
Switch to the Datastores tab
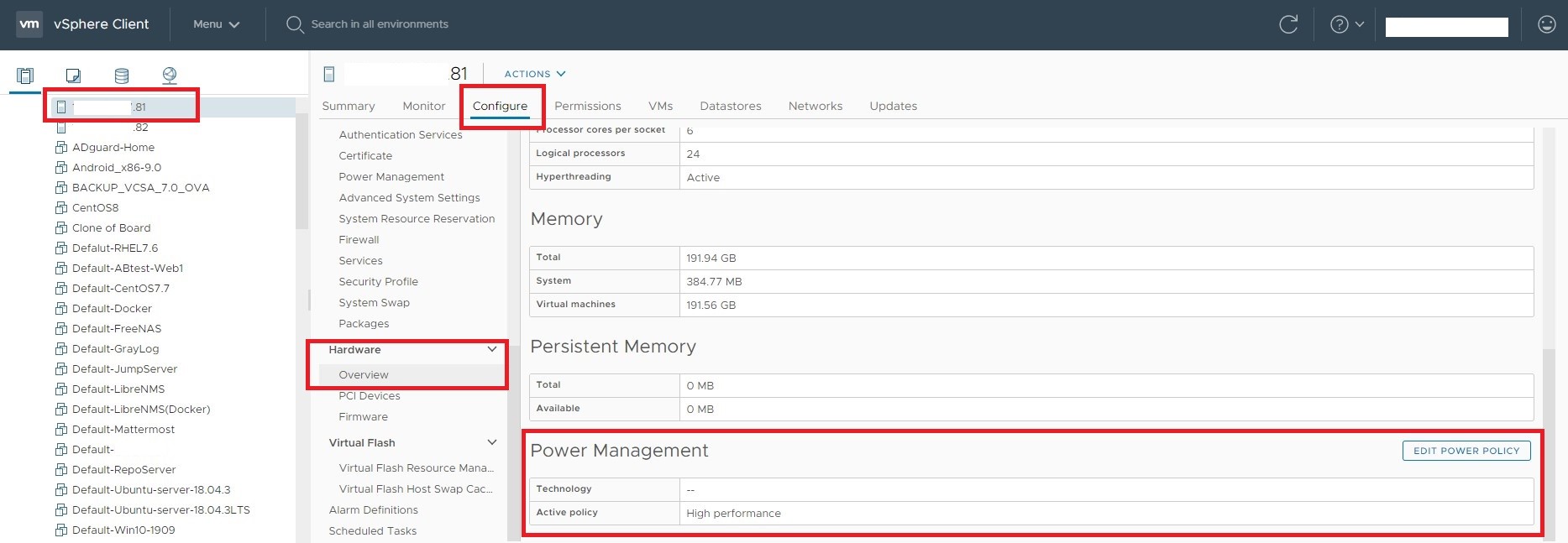point(731,106)
